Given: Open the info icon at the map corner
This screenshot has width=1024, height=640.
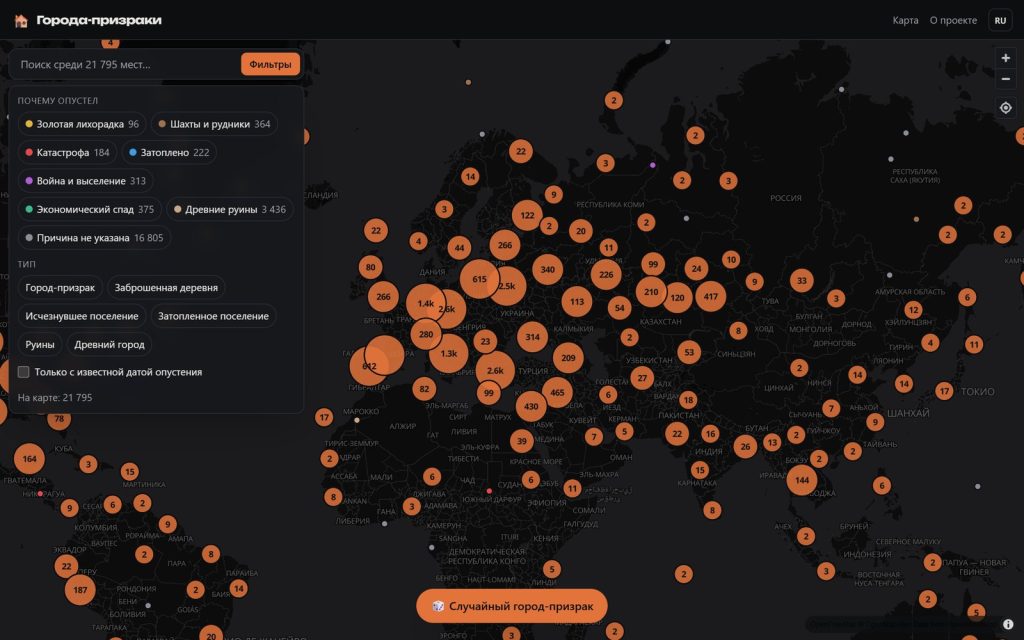Looking at the screenshot, I should click(1008, 624).
